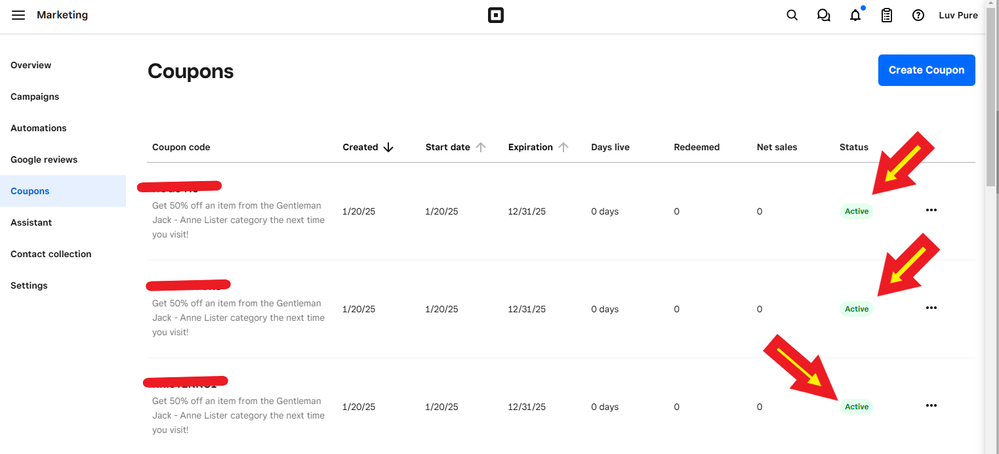999x454 pixels.
Task: Sort coupons by Start date column
Action: [x=455, y=147]
